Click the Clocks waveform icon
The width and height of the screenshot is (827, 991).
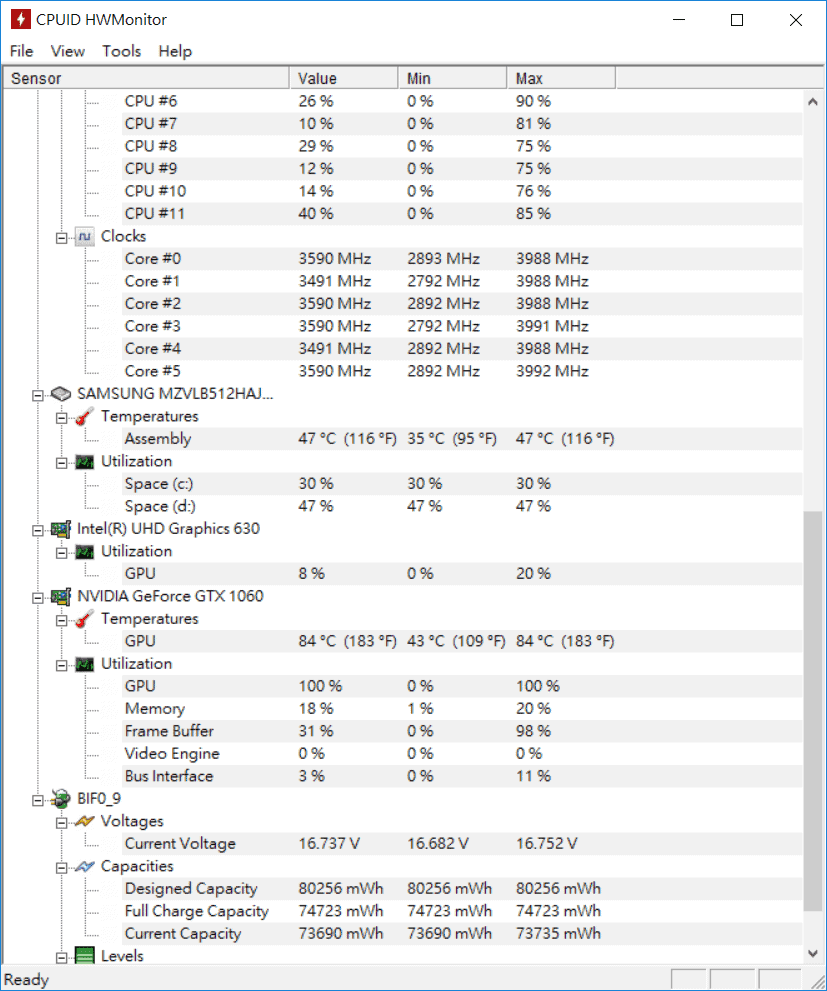pyautogui.click(x=85, y=237)
